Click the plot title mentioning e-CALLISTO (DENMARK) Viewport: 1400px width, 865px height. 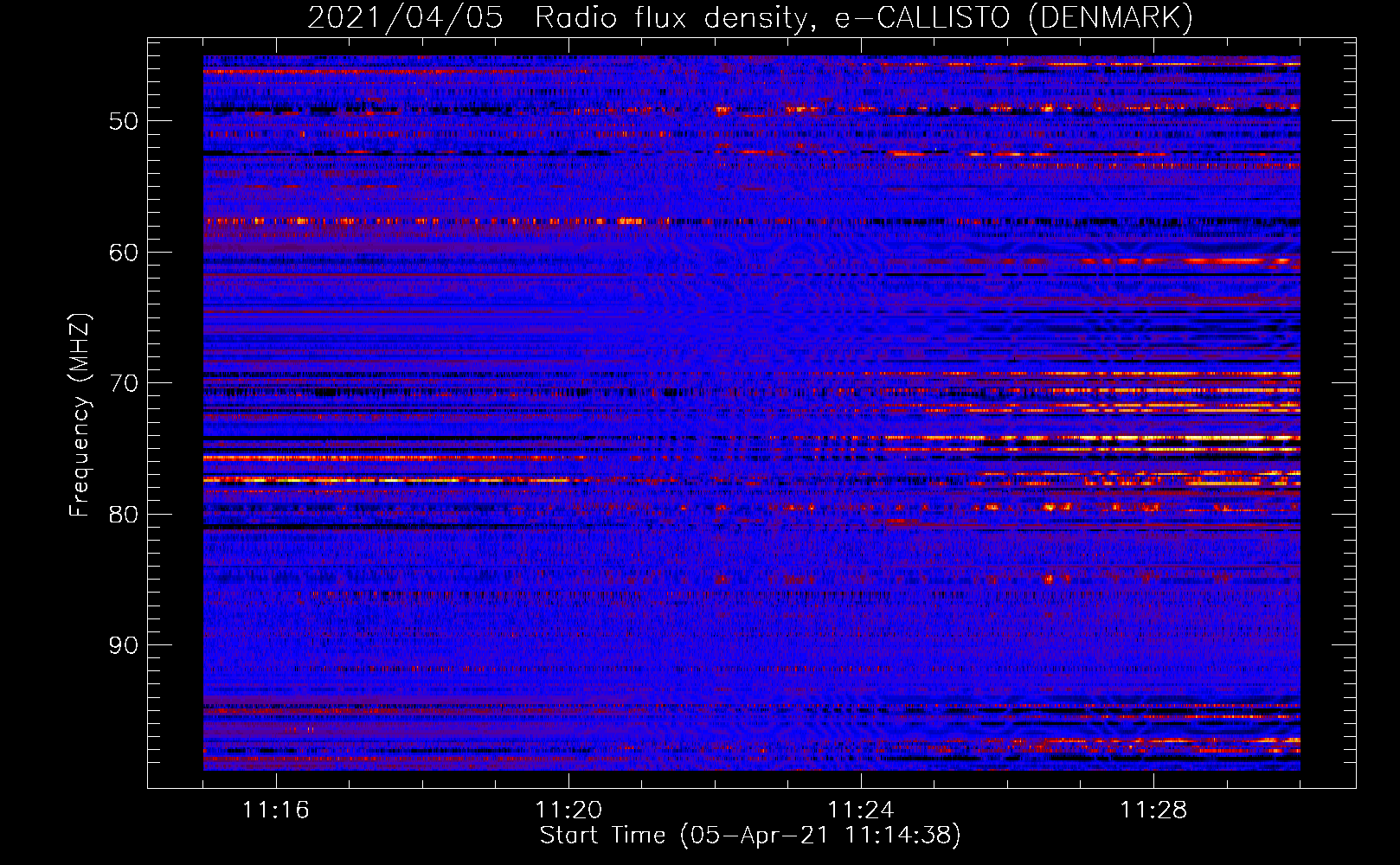750,18
